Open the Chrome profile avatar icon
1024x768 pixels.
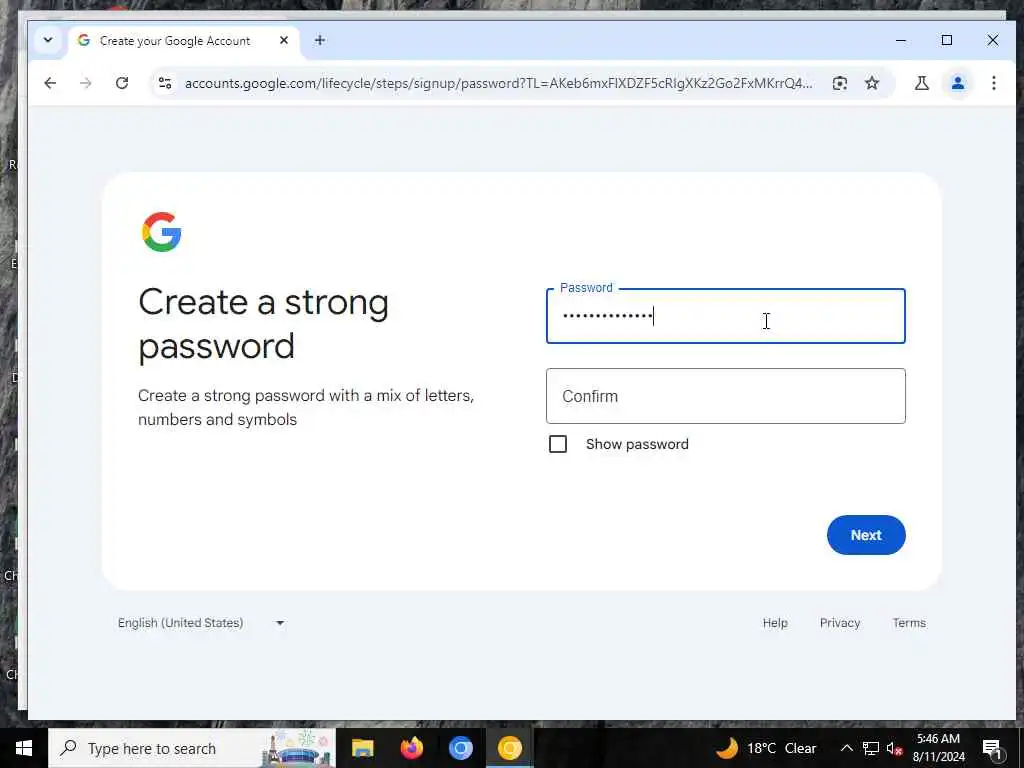coord(957,83)
